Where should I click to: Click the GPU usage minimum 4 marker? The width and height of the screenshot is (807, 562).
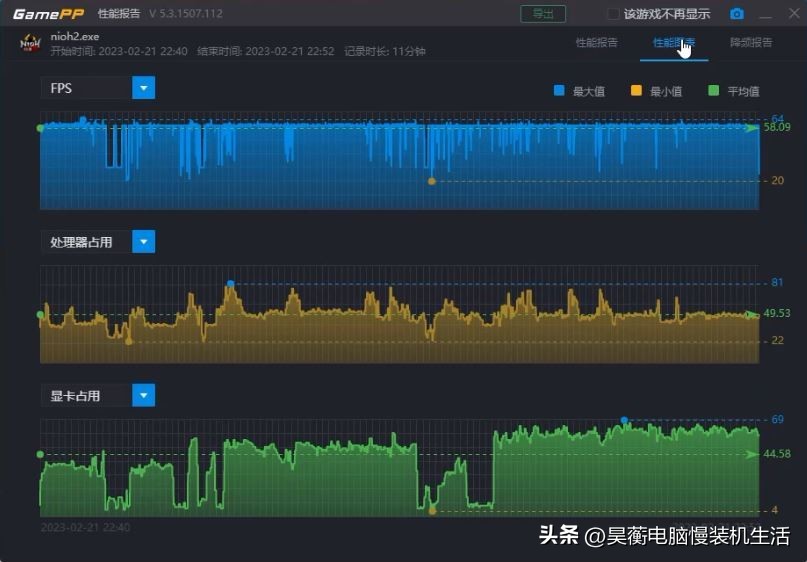click(x=432, y=511)
